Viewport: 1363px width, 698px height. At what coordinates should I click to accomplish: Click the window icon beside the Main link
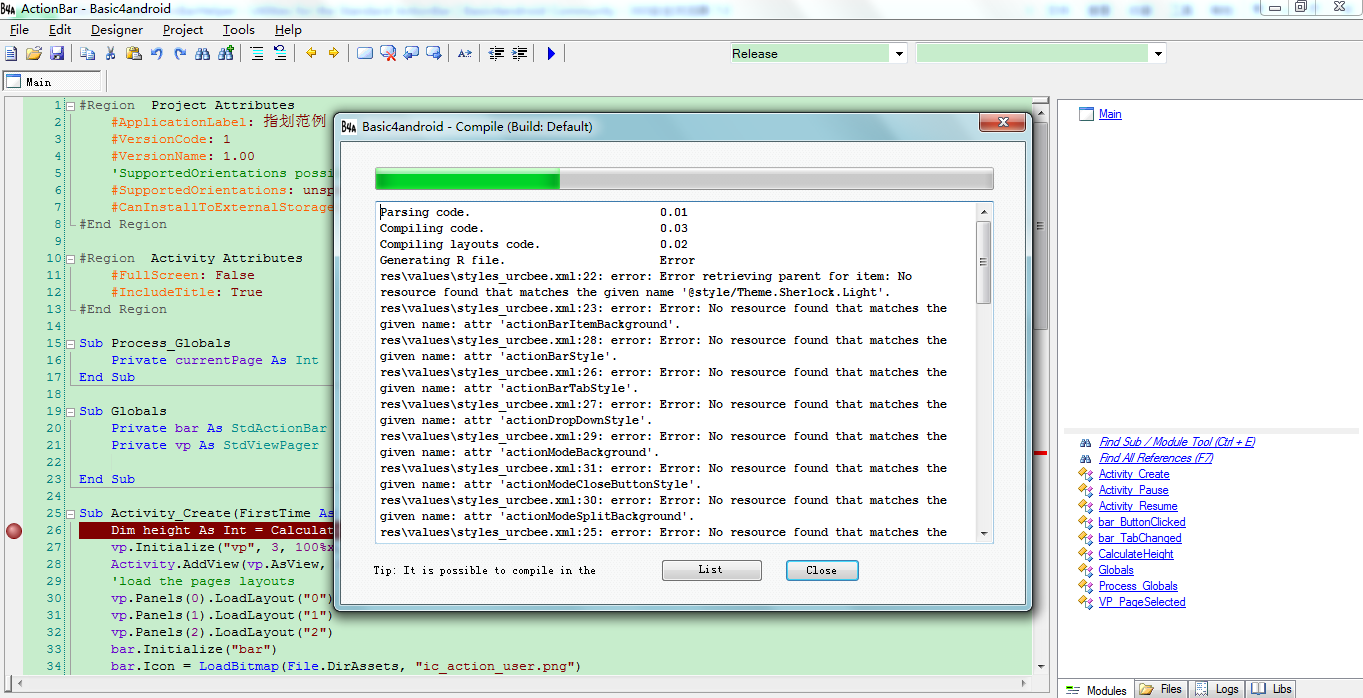[x=1087, y=114]
